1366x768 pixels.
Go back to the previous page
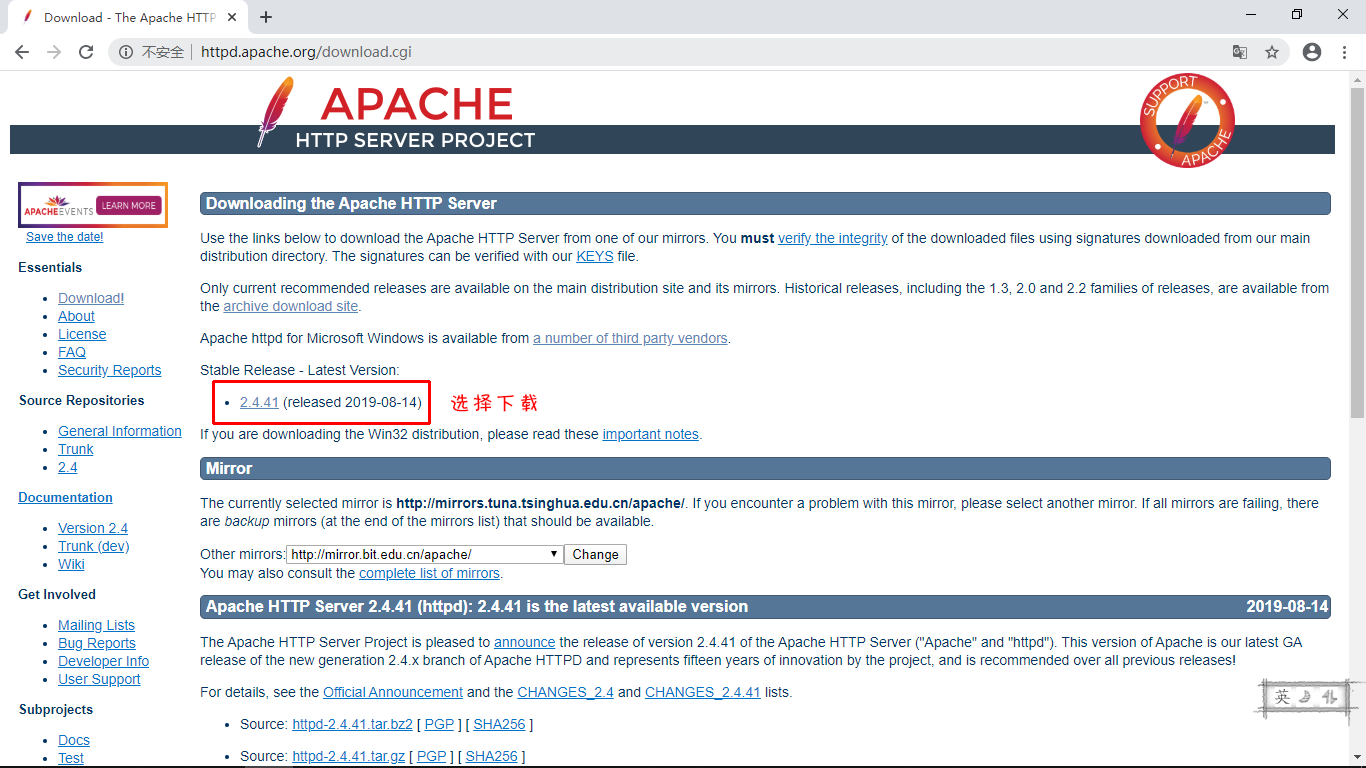pyautogui.click(x=22, y=52)
